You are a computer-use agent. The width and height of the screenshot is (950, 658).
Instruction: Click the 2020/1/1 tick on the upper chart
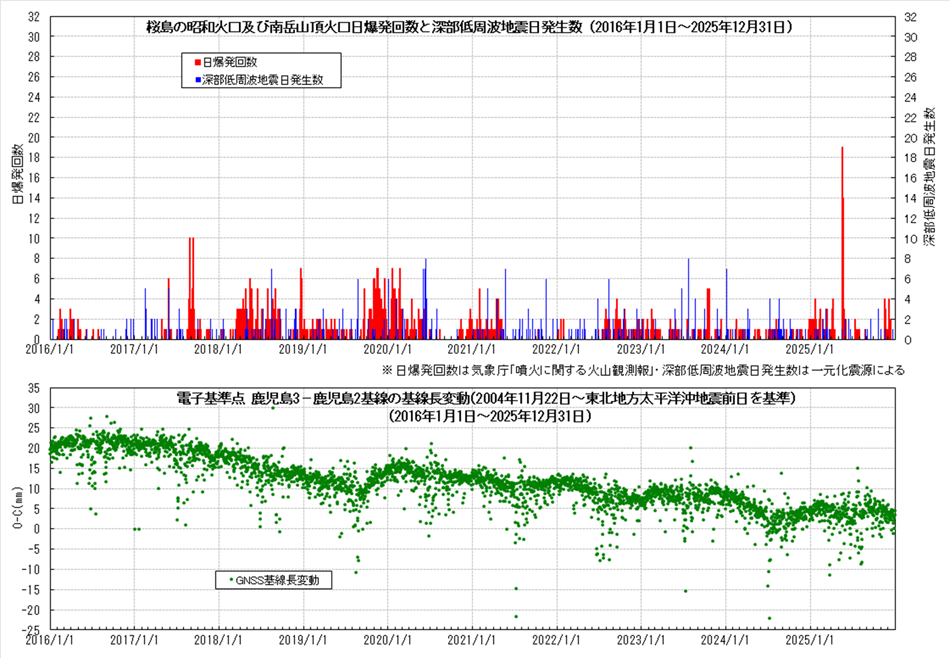point(386,350)
